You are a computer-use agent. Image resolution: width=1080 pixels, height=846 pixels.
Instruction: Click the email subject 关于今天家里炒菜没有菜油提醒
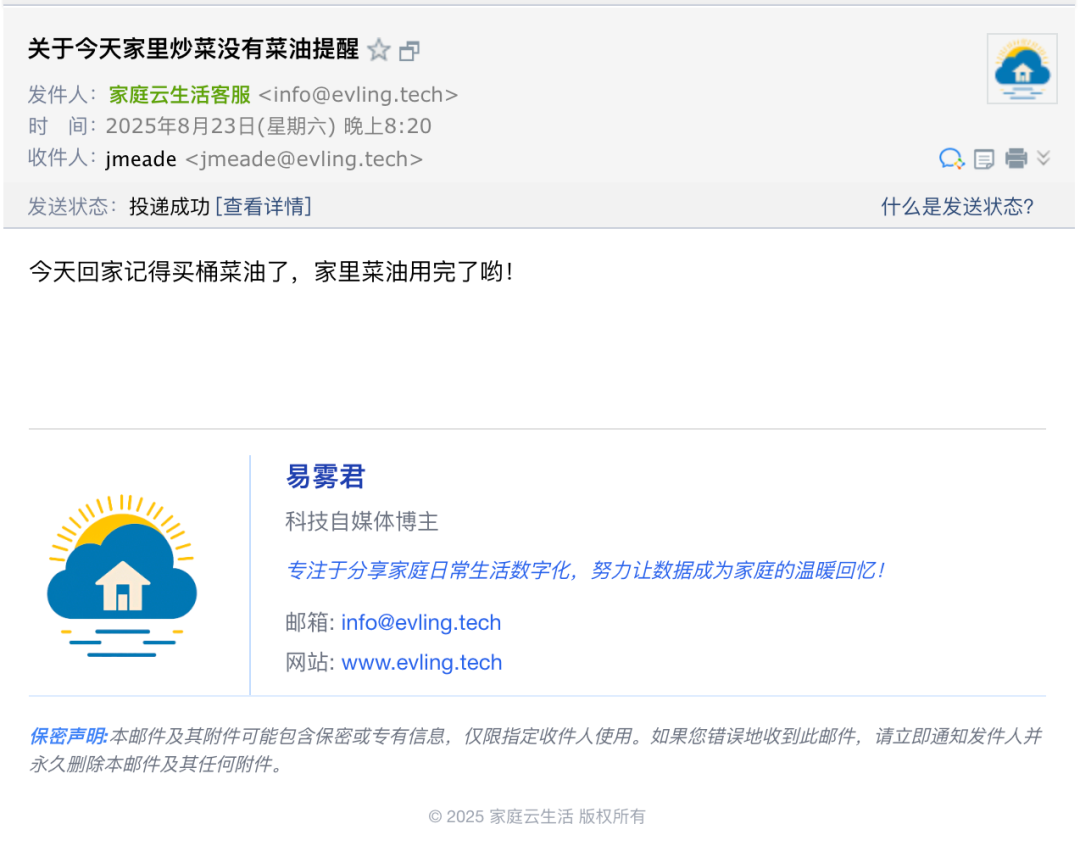point(194,49)
